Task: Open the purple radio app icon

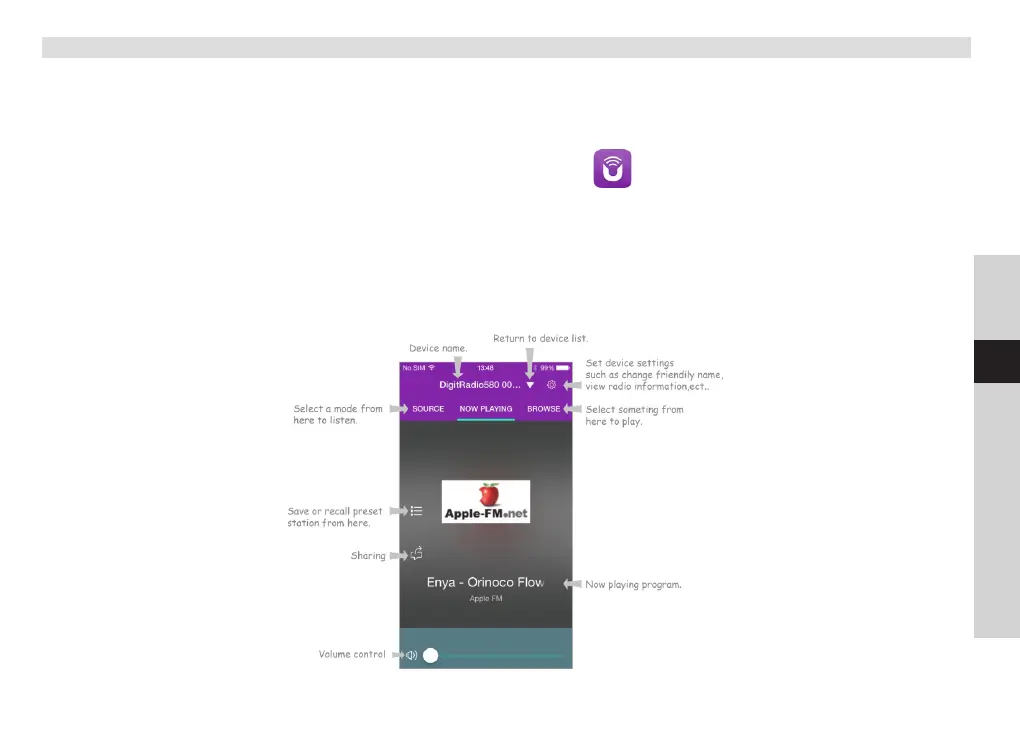Action: tap(612, 168)
